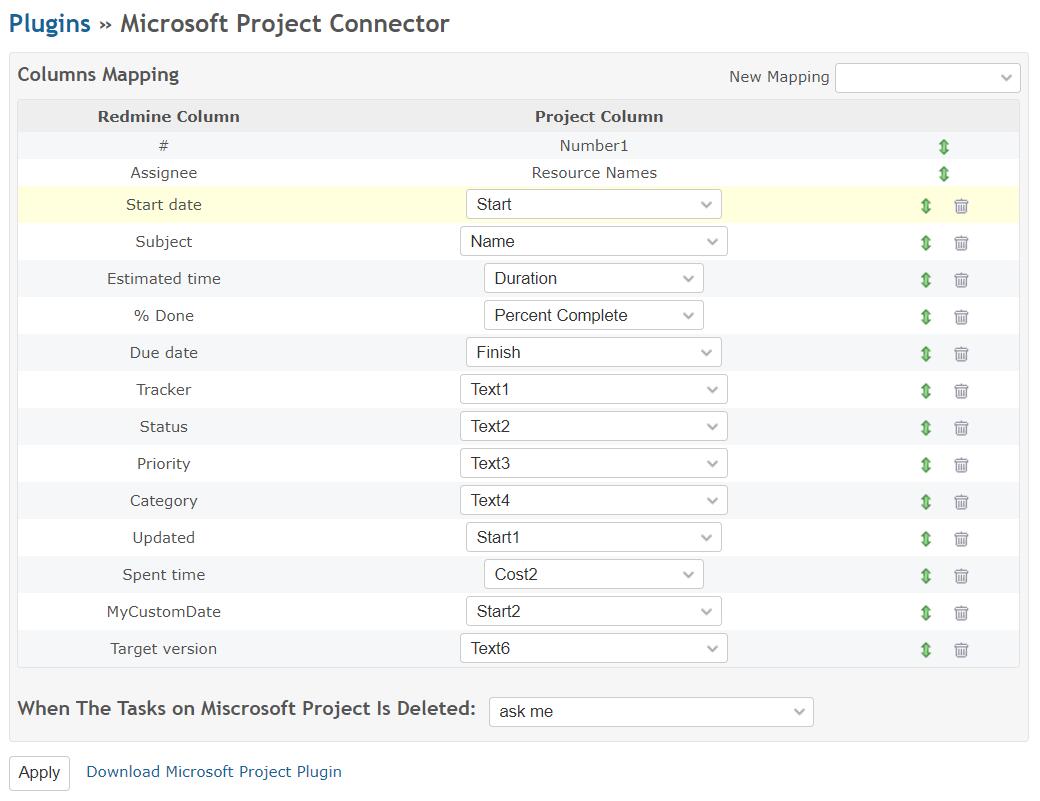Click reorder arrows icon for Assignee row
The height and width of the screenshot is (801, 1040).
pos(944,174)
